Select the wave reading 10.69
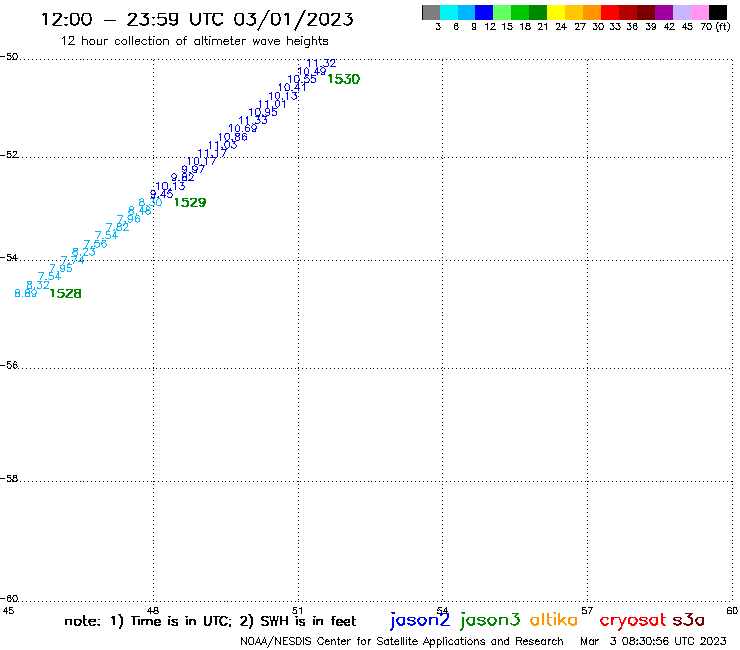 tap(243, 128)
